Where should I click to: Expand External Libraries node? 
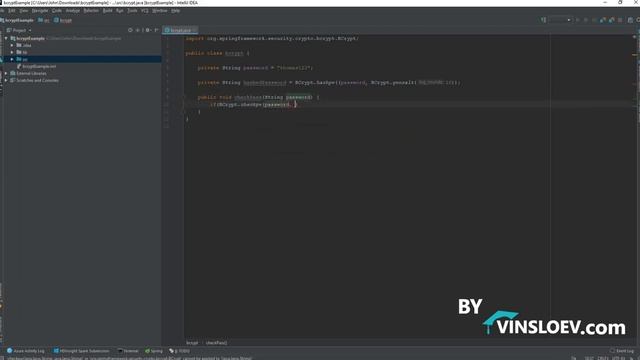tap(6, 73)
